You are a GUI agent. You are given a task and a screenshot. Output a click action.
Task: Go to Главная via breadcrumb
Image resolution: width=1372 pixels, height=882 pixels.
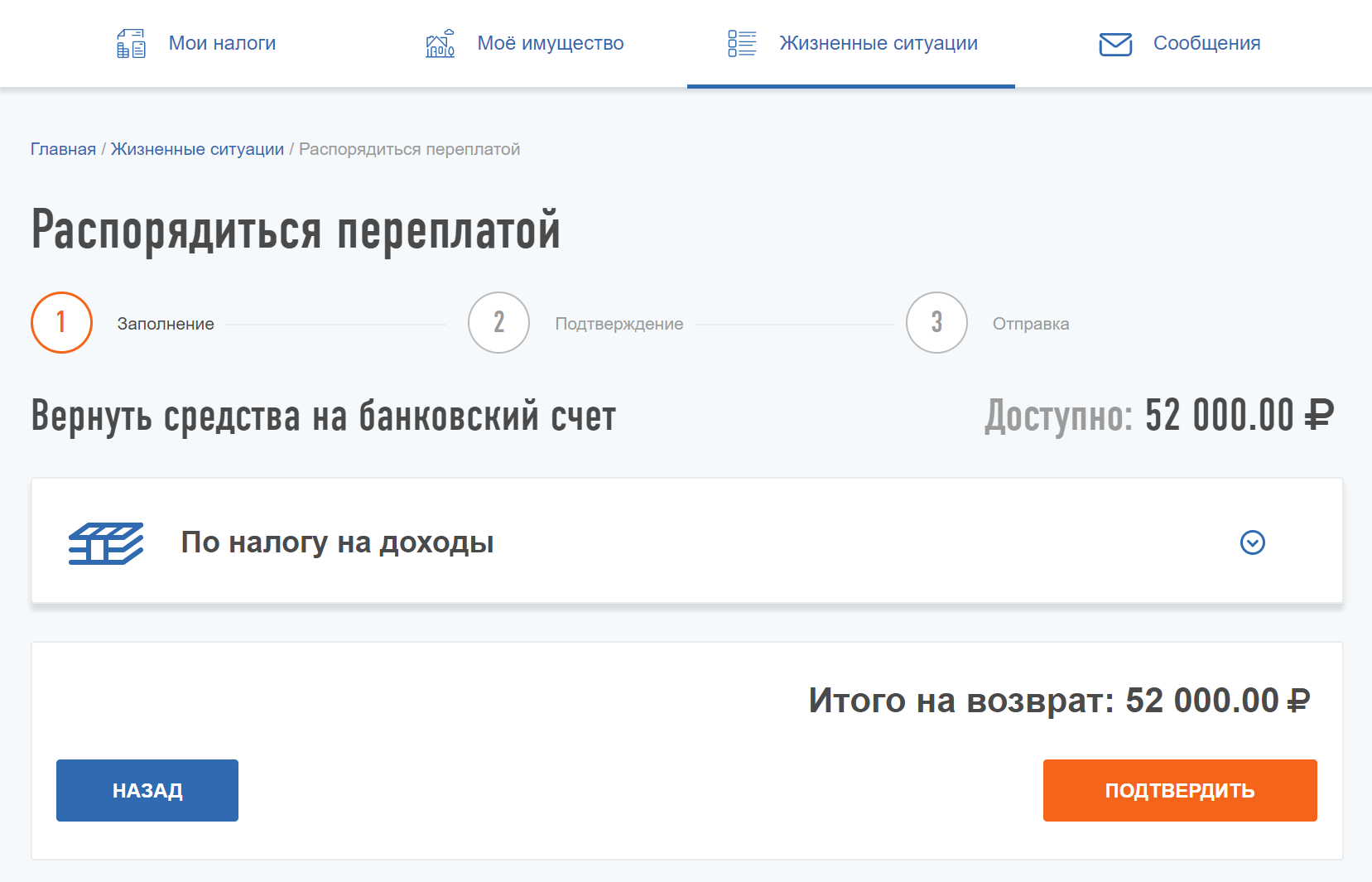tap(63, 149)
